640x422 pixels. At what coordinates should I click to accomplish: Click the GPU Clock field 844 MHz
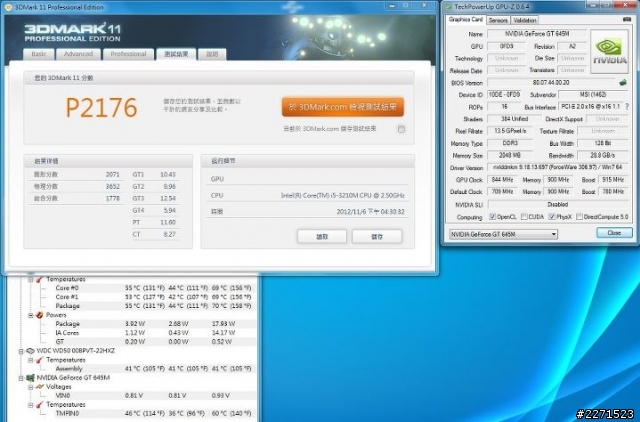coord(502,180)
